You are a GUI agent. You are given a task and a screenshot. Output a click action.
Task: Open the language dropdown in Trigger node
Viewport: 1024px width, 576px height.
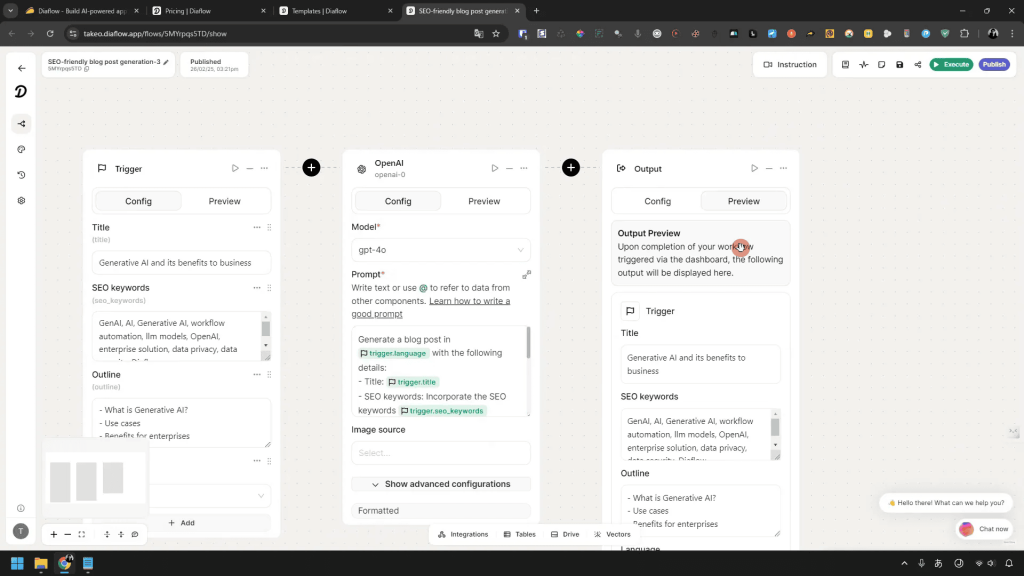[209, 496]
